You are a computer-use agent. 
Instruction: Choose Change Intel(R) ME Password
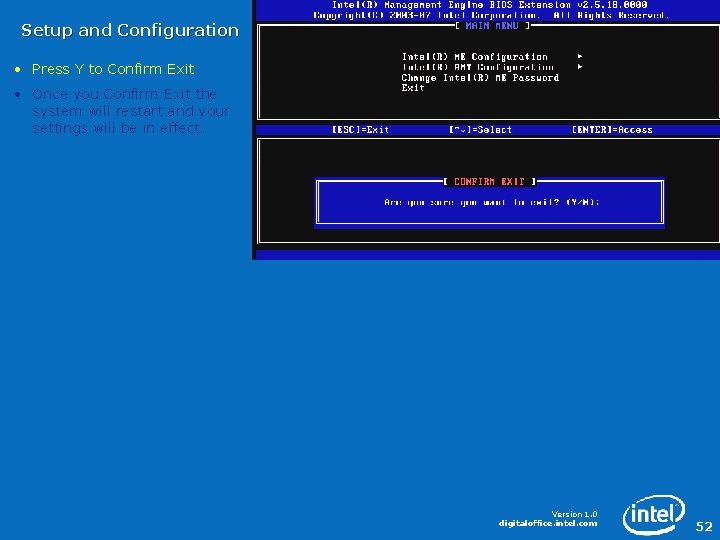[x=480, y=78]
